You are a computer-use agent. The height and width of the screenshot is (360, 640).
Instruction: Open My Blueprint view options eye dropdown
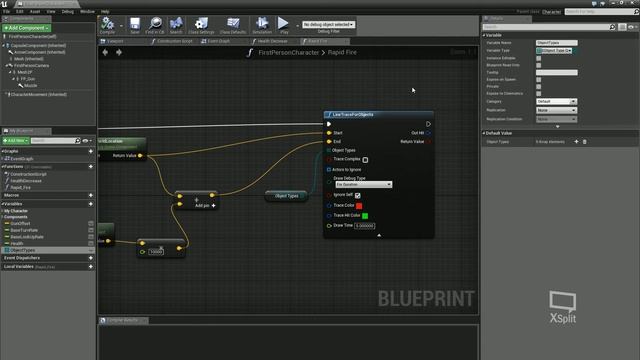(x=87, y=141)
